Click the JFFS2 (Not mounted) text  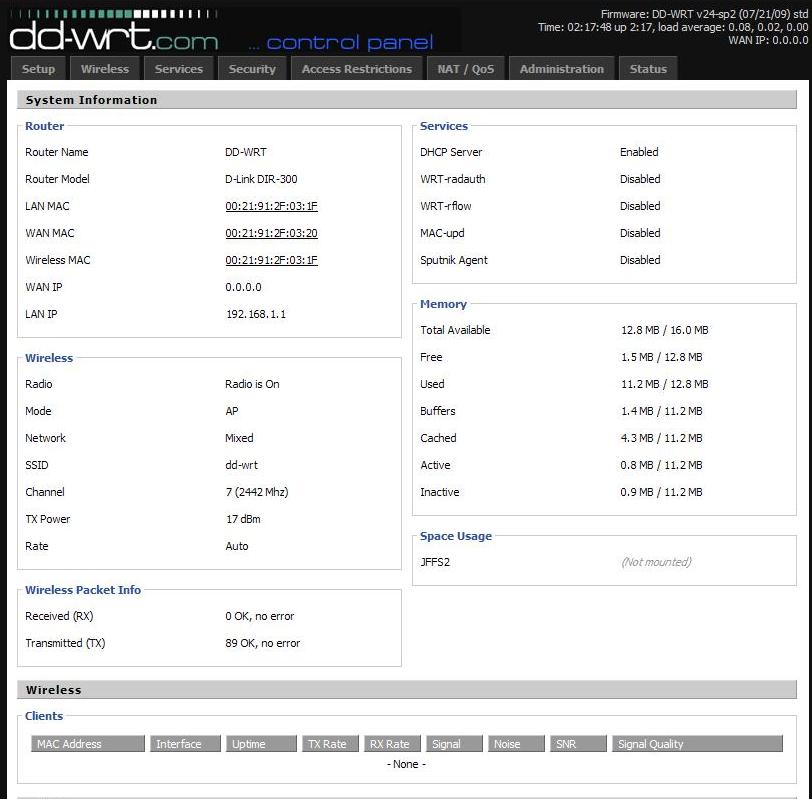click(x=656, y=562)
